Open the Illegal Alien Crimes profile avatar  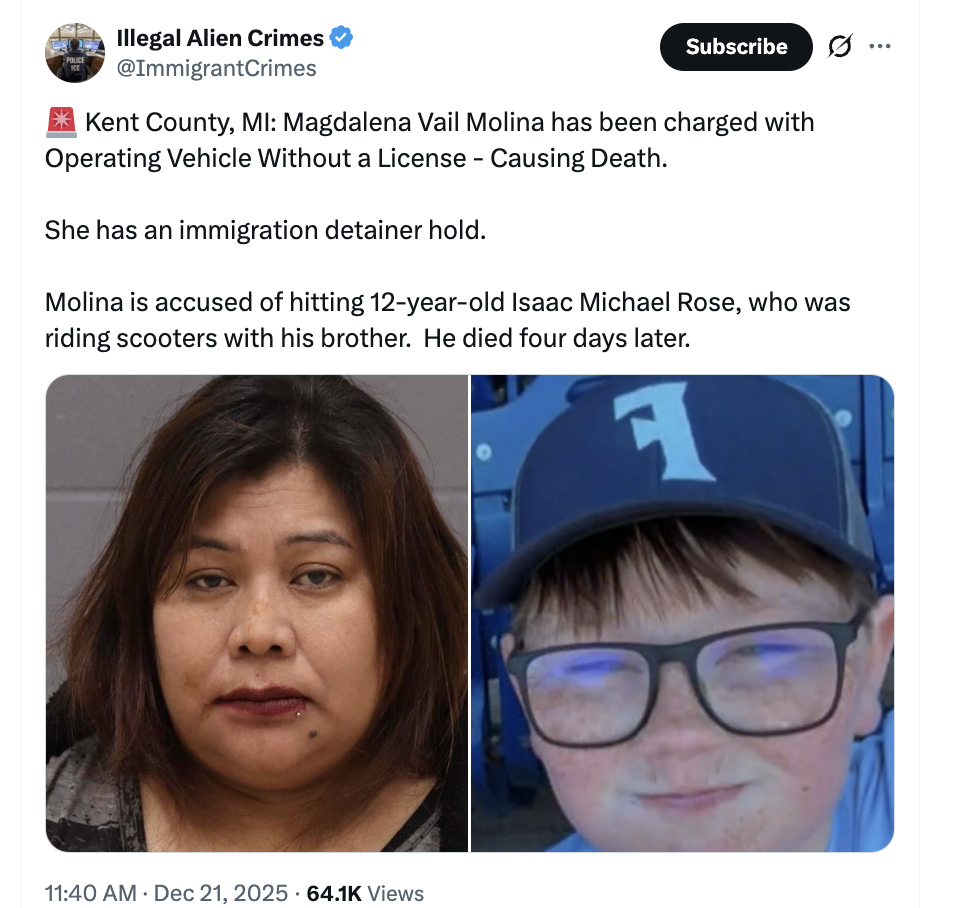75,53
